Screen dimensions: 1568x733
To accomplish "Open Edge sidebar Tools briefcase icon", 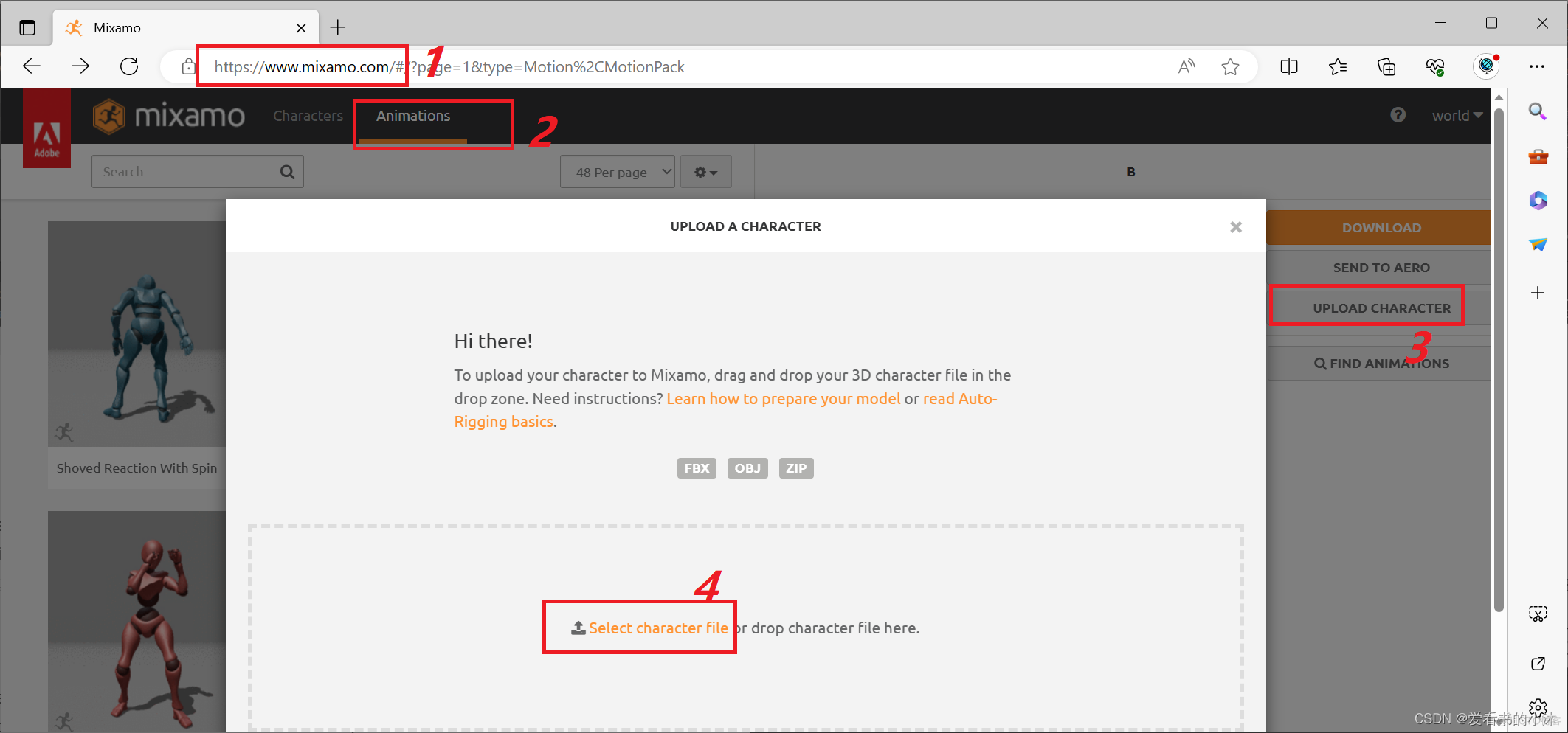I will (x=1538, y=156).
